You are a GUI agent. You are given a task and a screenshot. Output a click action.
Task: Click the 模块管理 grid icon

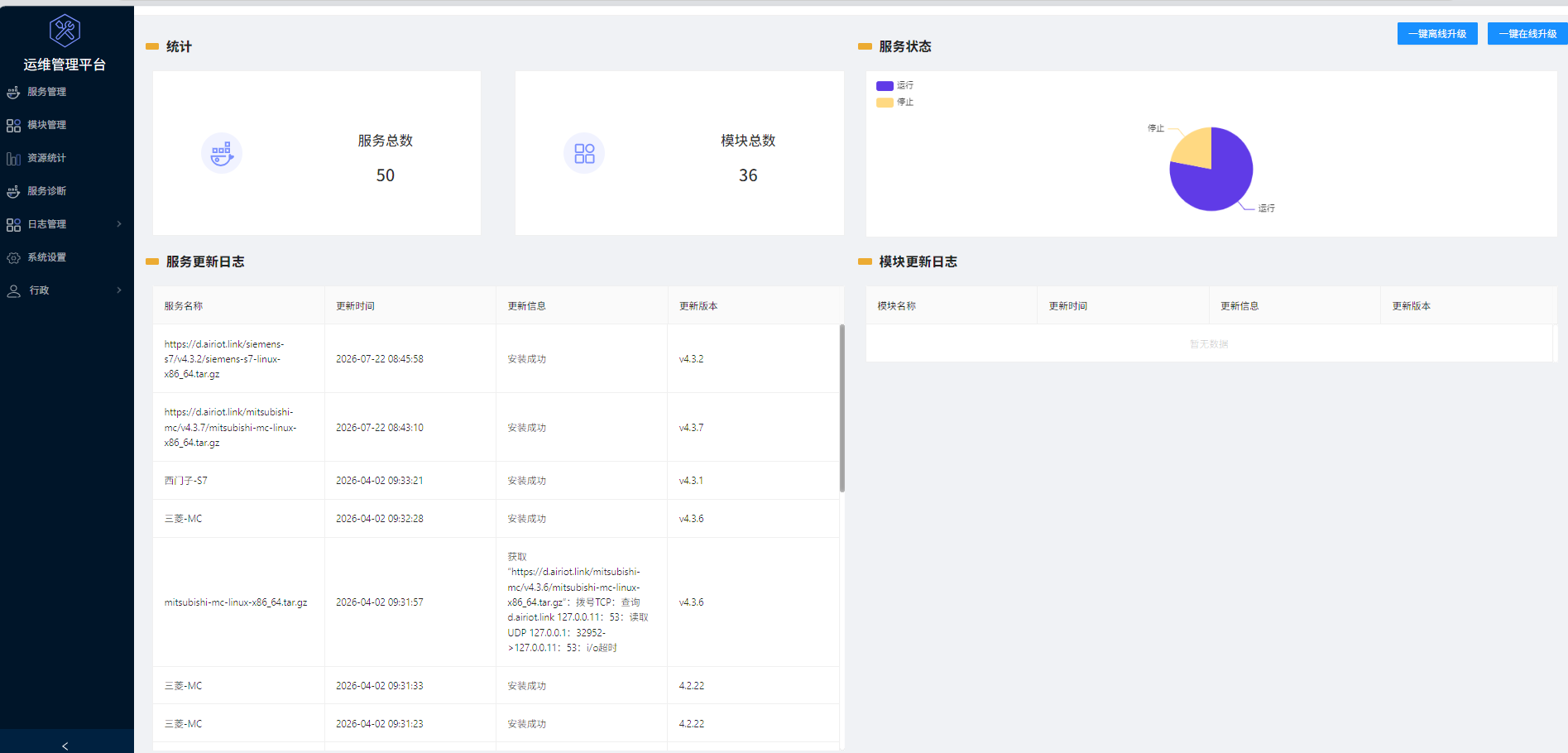point(13,125)
